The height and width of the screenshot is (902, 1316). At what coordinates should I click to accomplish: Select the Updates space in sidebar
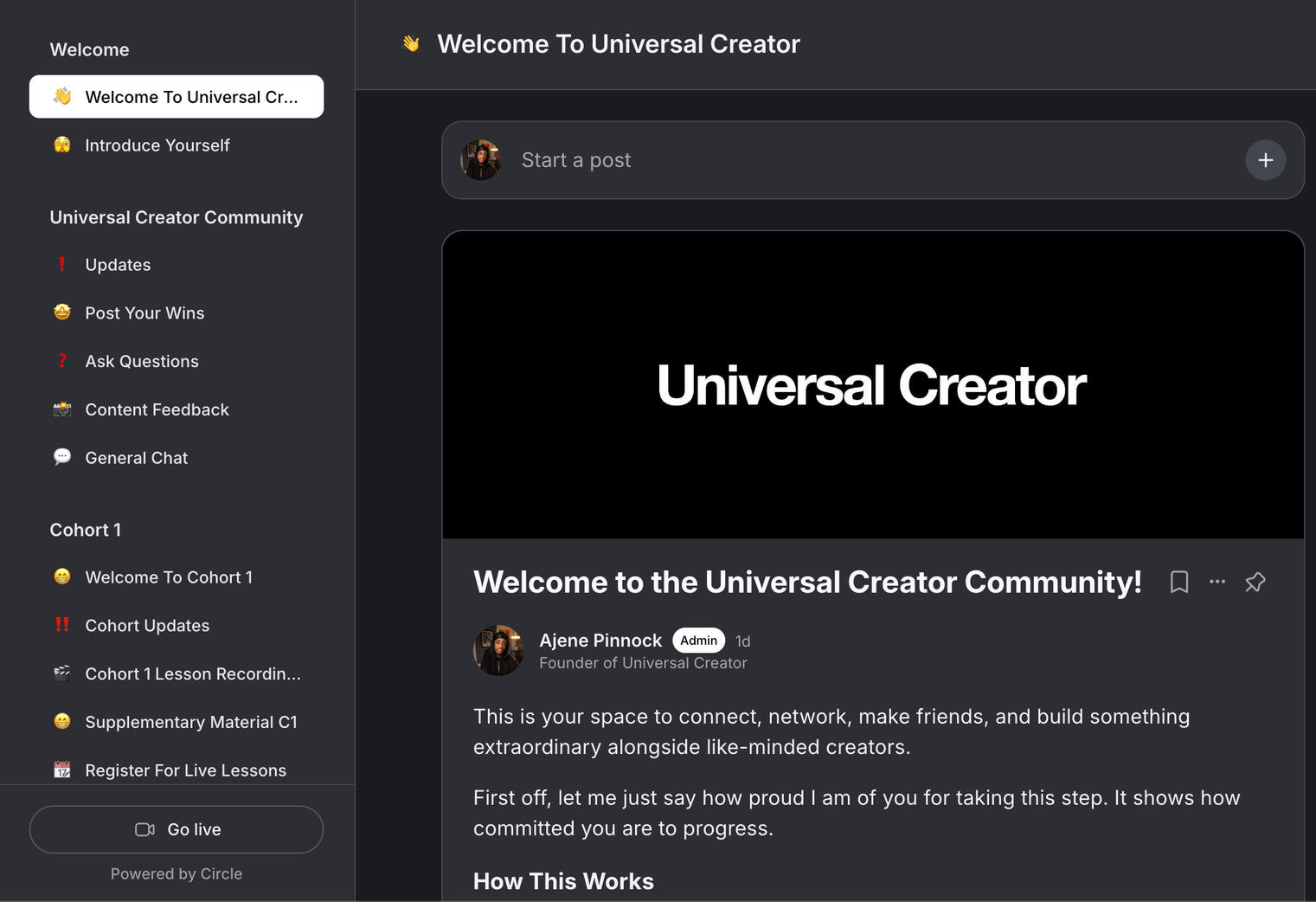tap(118, 265)
